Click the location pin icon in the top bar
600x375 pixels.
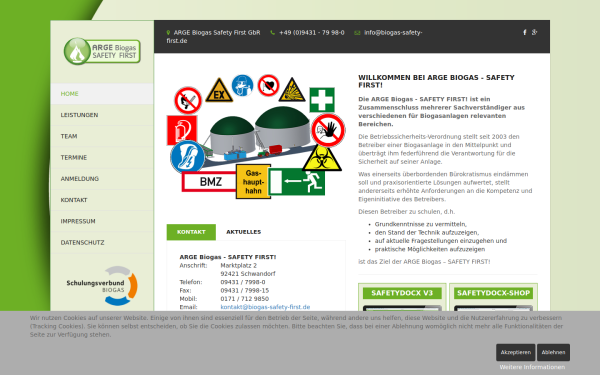(168, 33)
